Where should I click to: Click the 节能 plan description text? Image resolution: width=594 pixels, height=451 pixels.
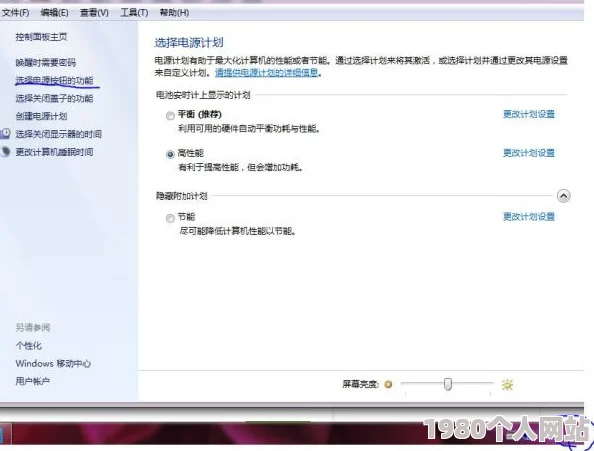click(238, 231)
